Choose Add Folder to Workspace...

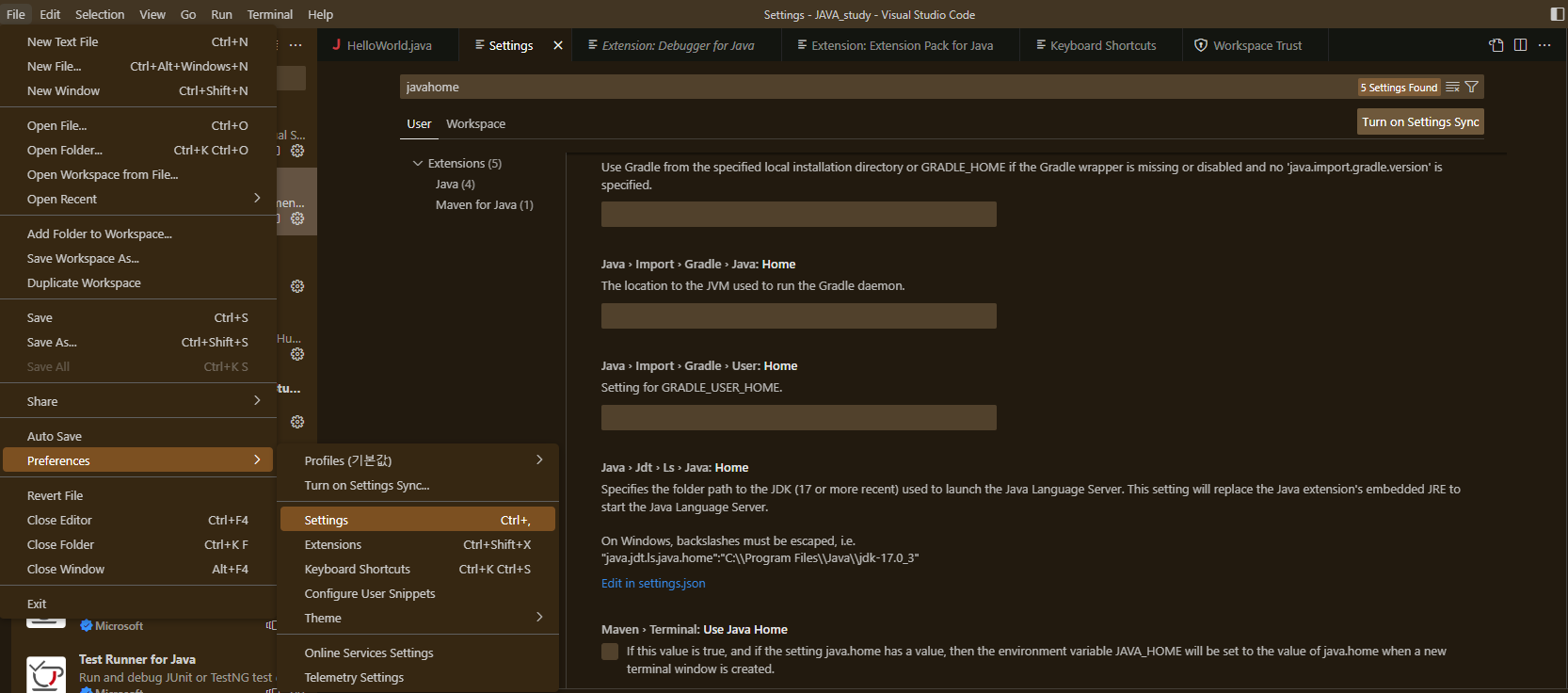pos(137,234)
